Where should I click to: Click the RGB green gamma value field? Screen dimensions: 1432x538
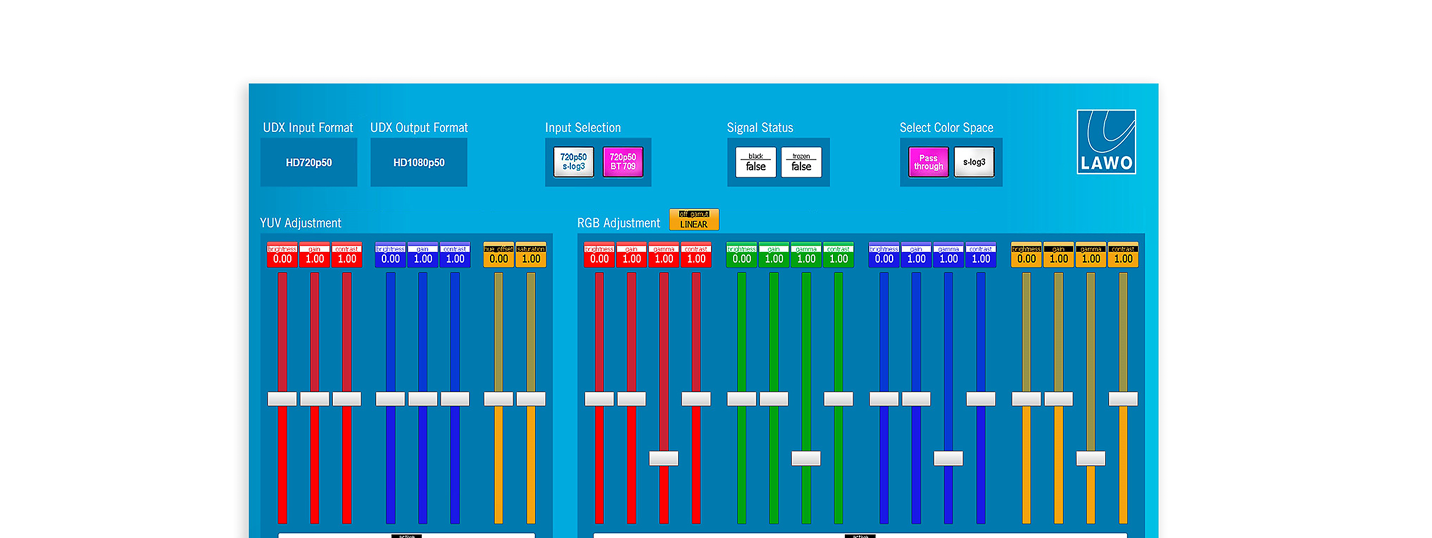point(806,259)
